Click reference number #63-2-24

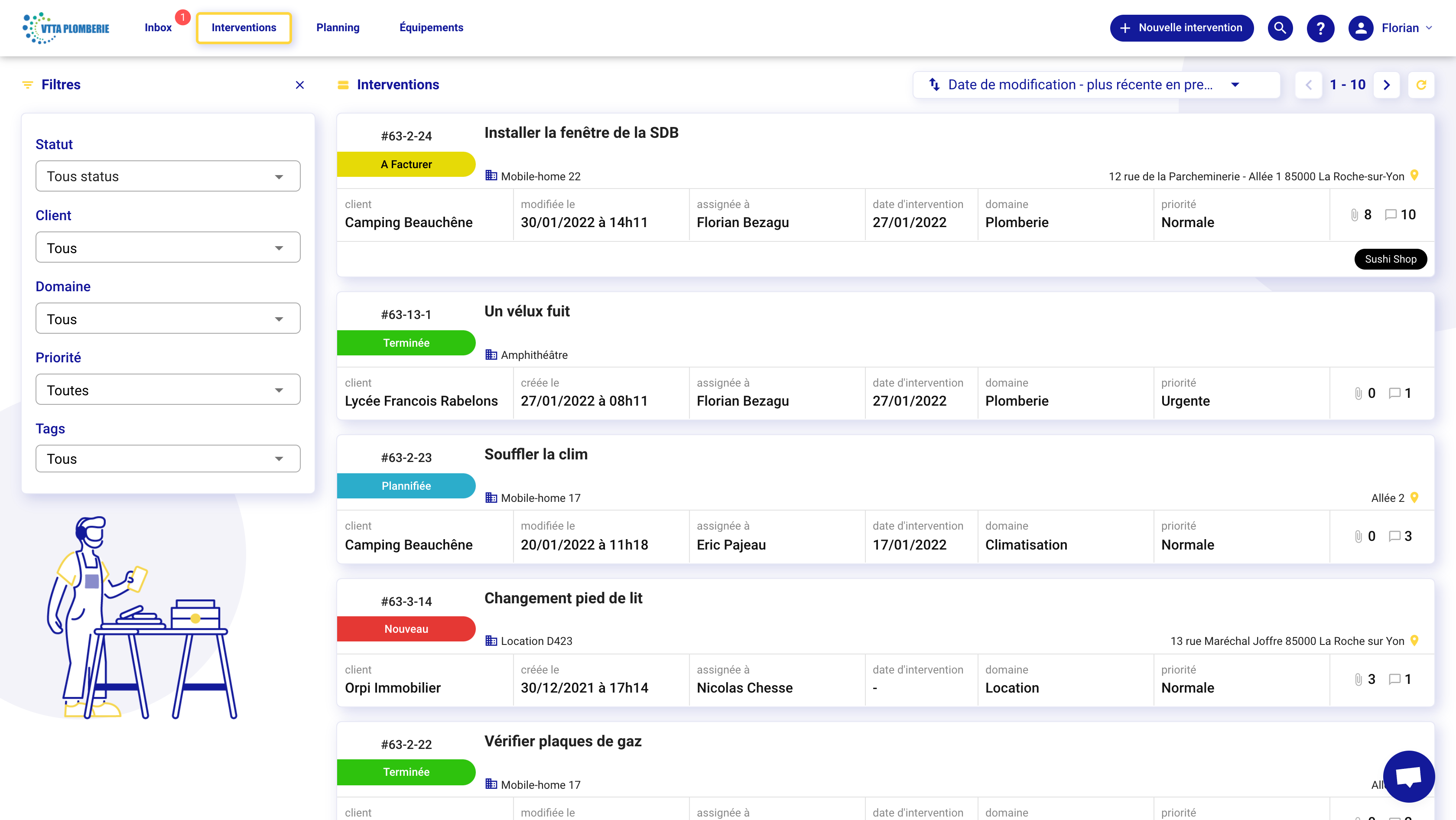tap(406, 136)
